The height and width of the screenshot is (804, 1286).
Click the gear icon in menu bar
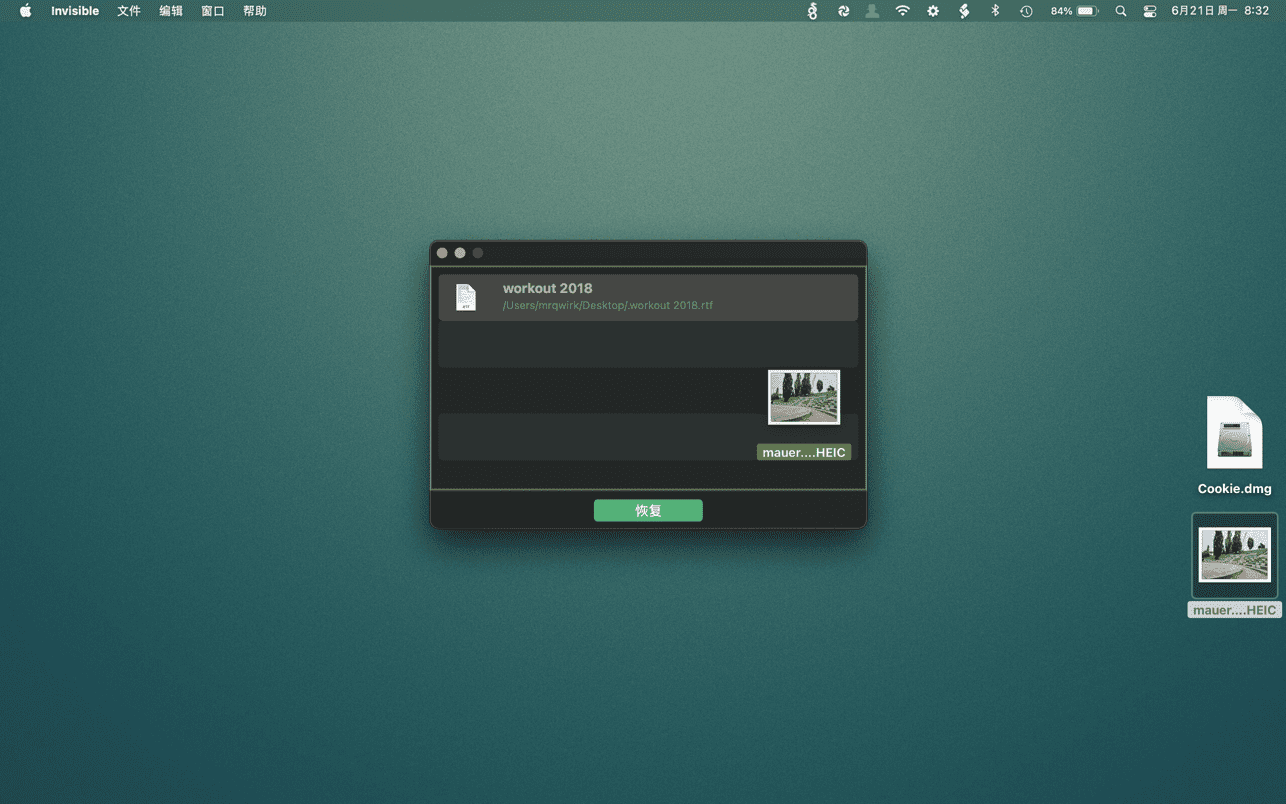point(933,11)
